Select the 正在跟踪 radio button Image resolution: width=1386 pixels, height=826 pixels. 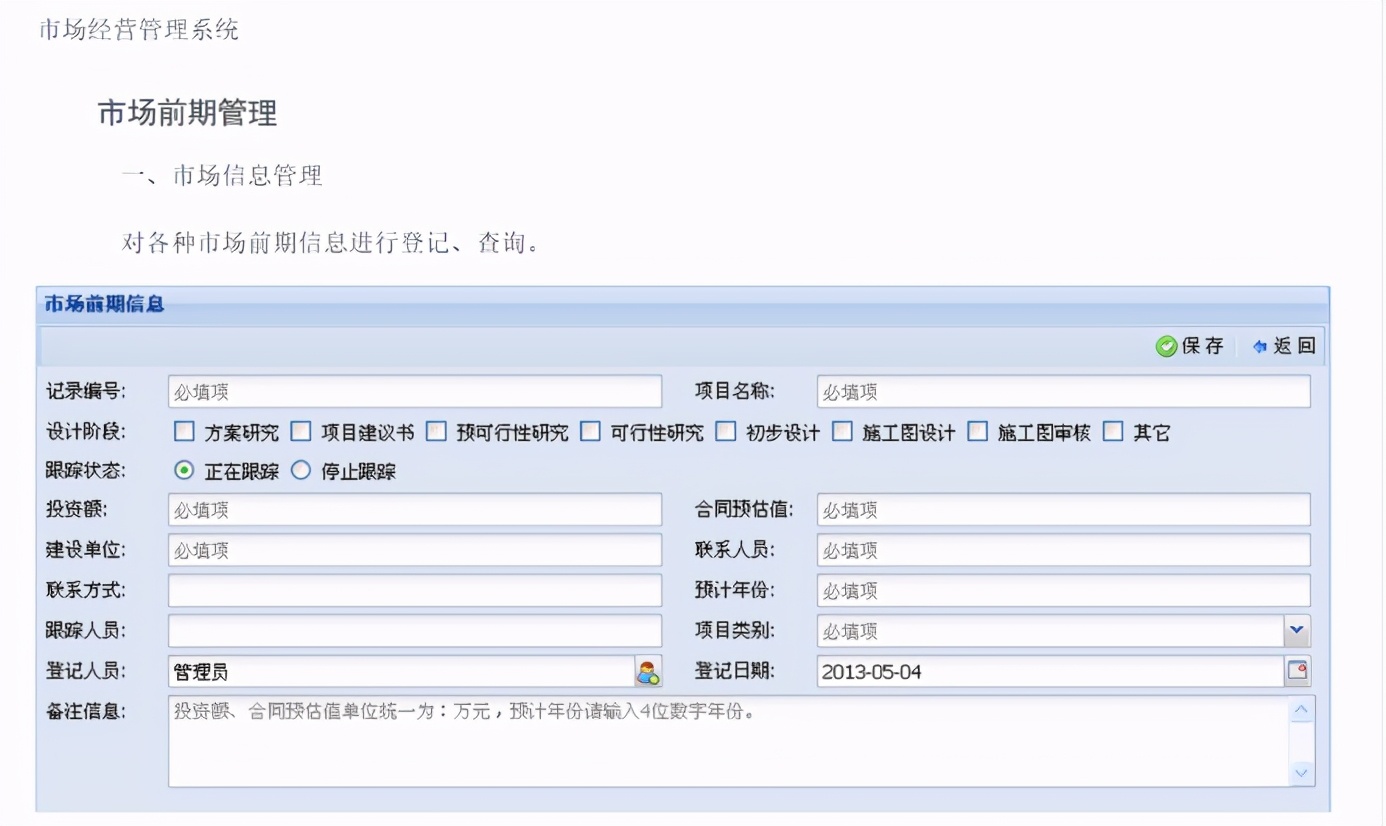183,470
